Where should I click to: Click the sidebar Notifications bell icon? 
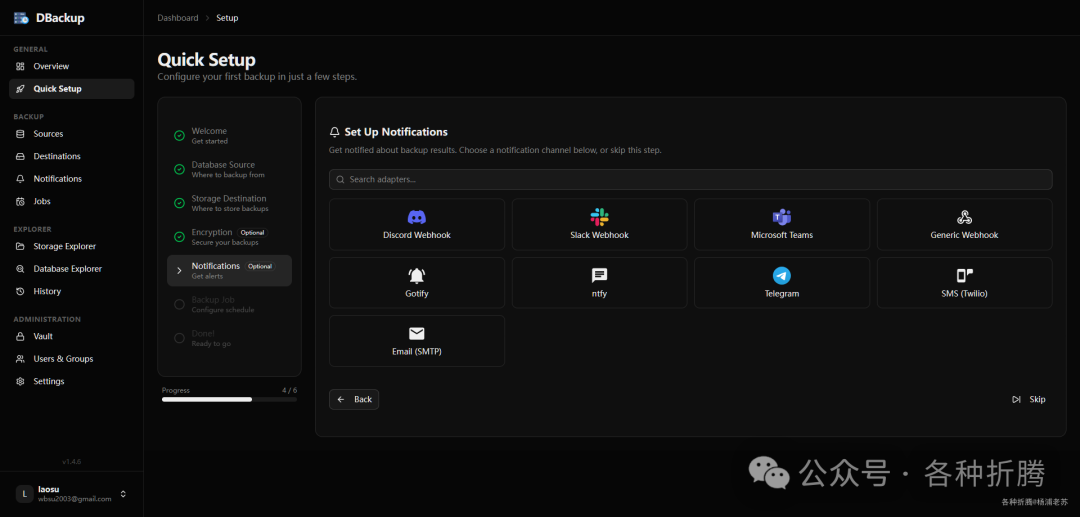[x=20, y=179]
